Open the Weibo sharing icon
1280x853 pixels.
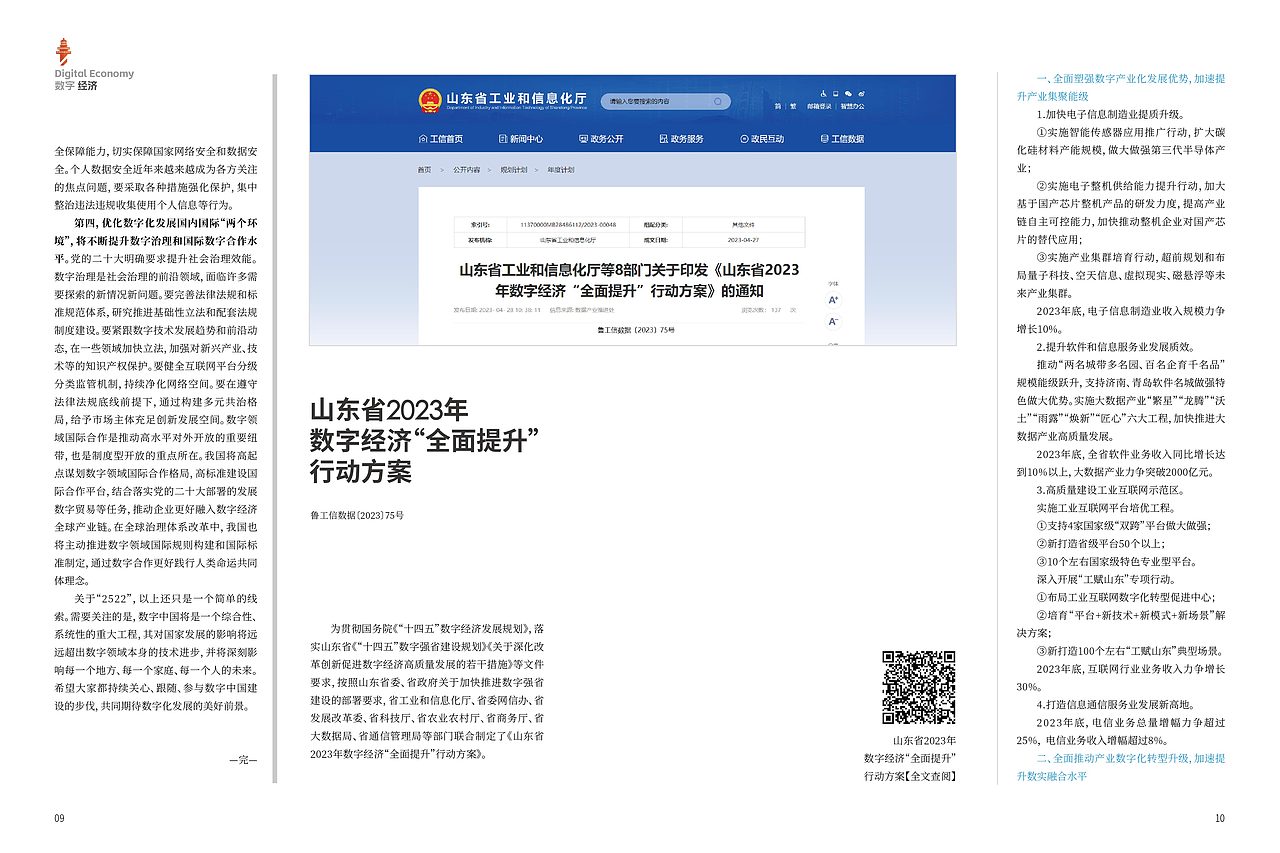(x=861, y=93)
